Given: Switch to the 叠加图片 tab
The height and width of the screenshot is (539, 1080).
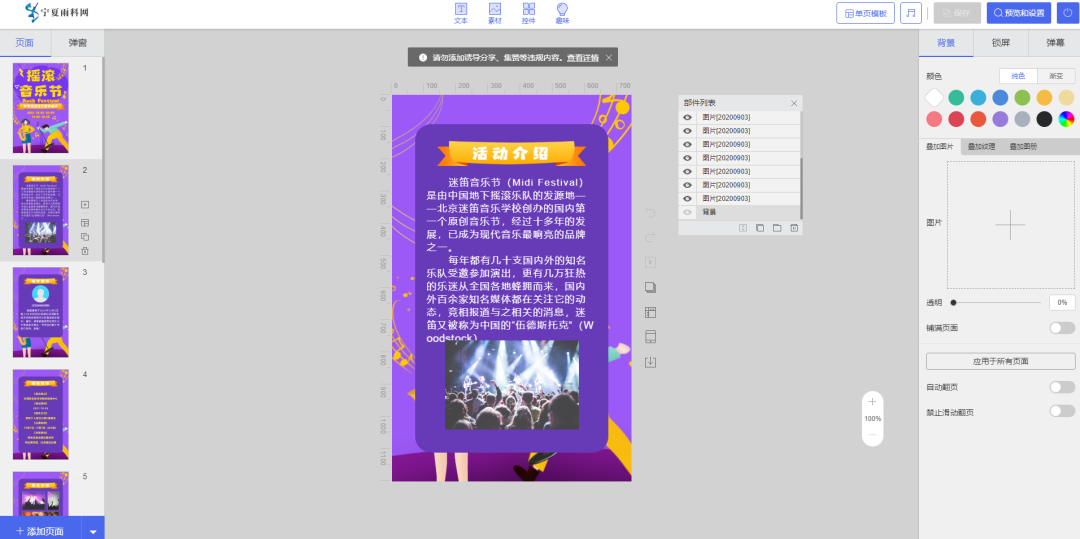Looking at the screenshot, I should [x=940, y=147].
